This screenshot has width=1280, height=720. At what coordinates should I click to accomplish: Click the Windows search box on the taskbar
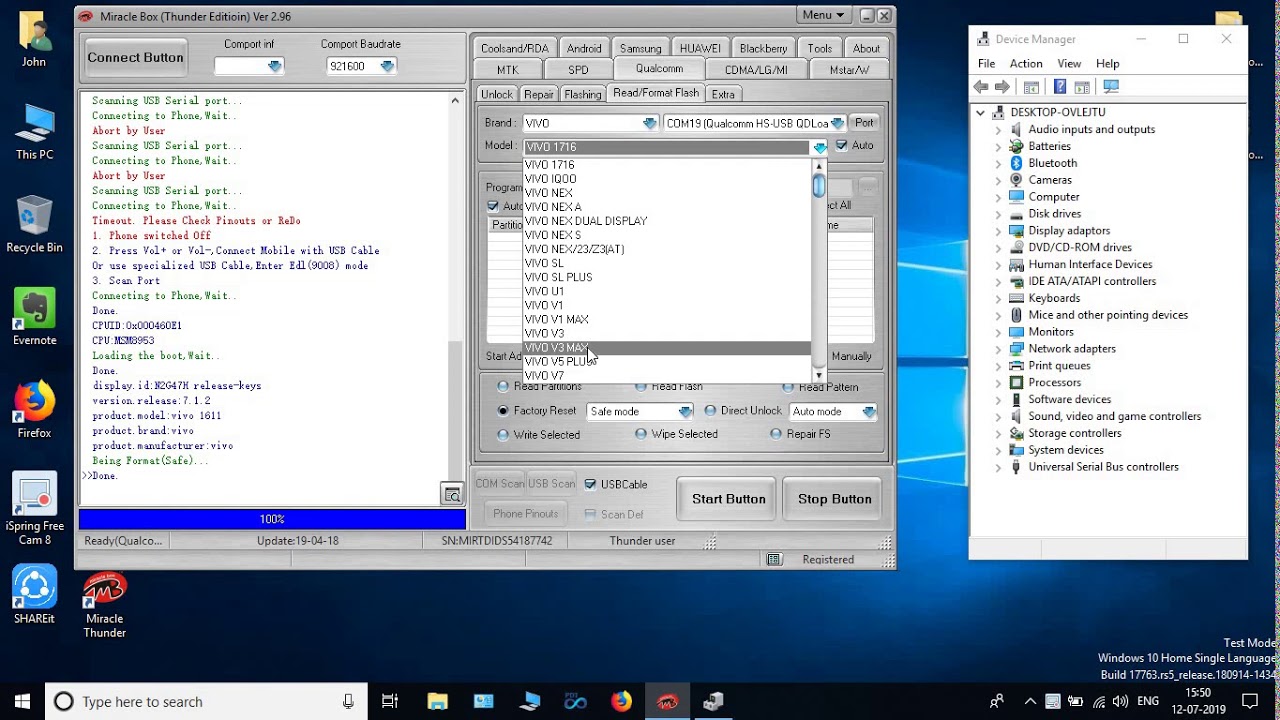point(205,701)
